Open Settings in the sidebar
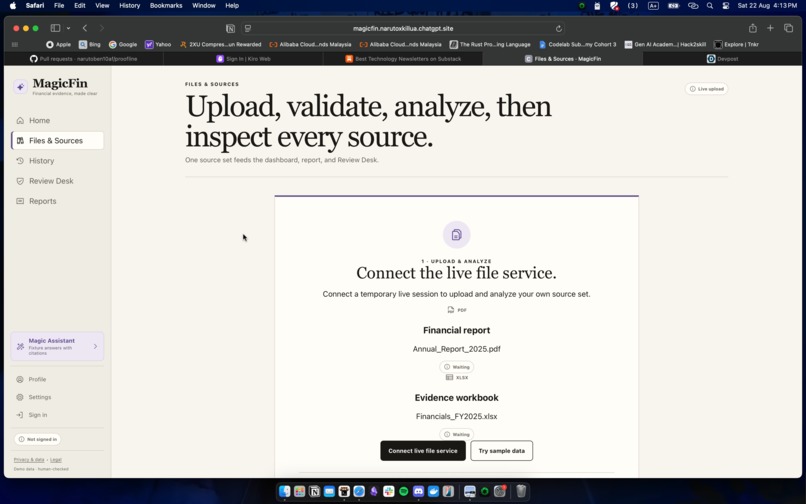 coord(40,397)
